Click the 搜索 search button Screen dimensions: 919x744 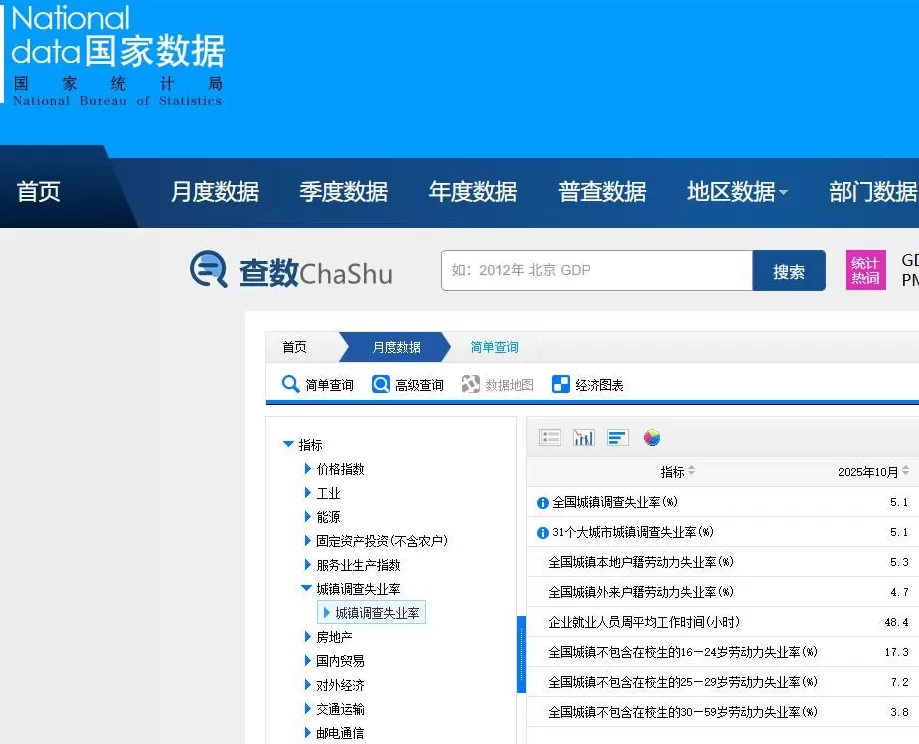[x=789, y=269]
